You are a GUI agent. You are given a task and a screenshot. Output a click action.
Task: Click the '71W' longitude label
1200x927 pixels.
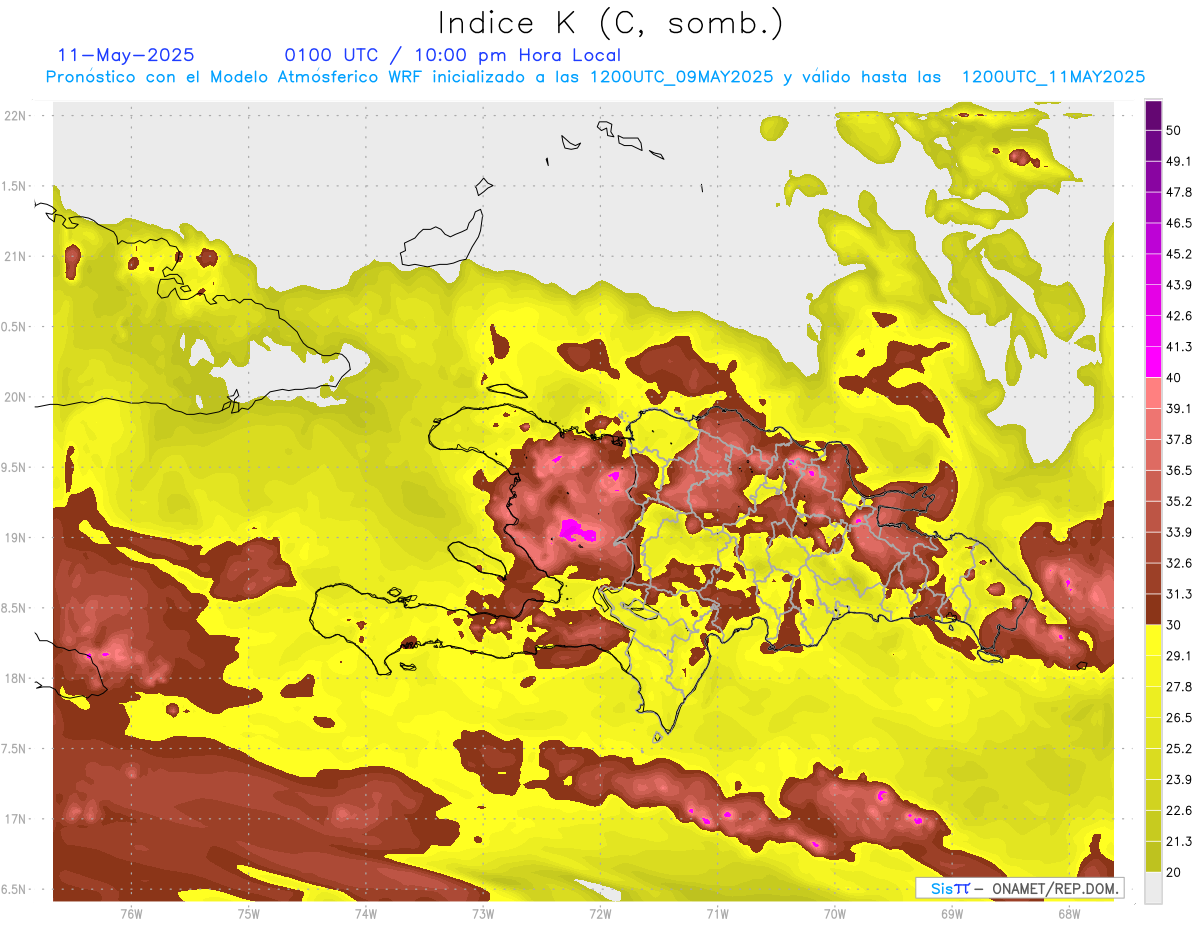click(717, 913)
